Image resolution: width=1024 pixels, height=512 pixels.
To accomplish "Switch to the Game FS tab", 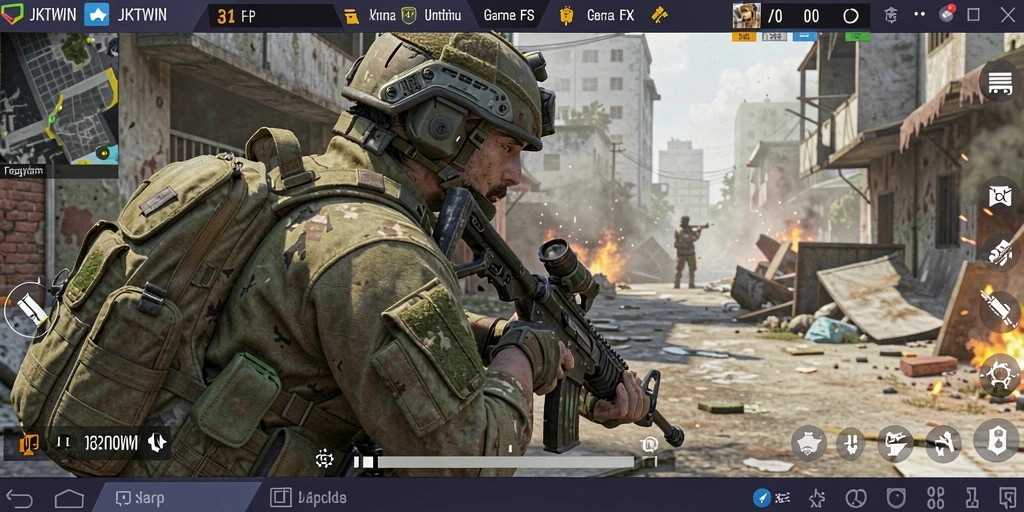I will [508, 16].
